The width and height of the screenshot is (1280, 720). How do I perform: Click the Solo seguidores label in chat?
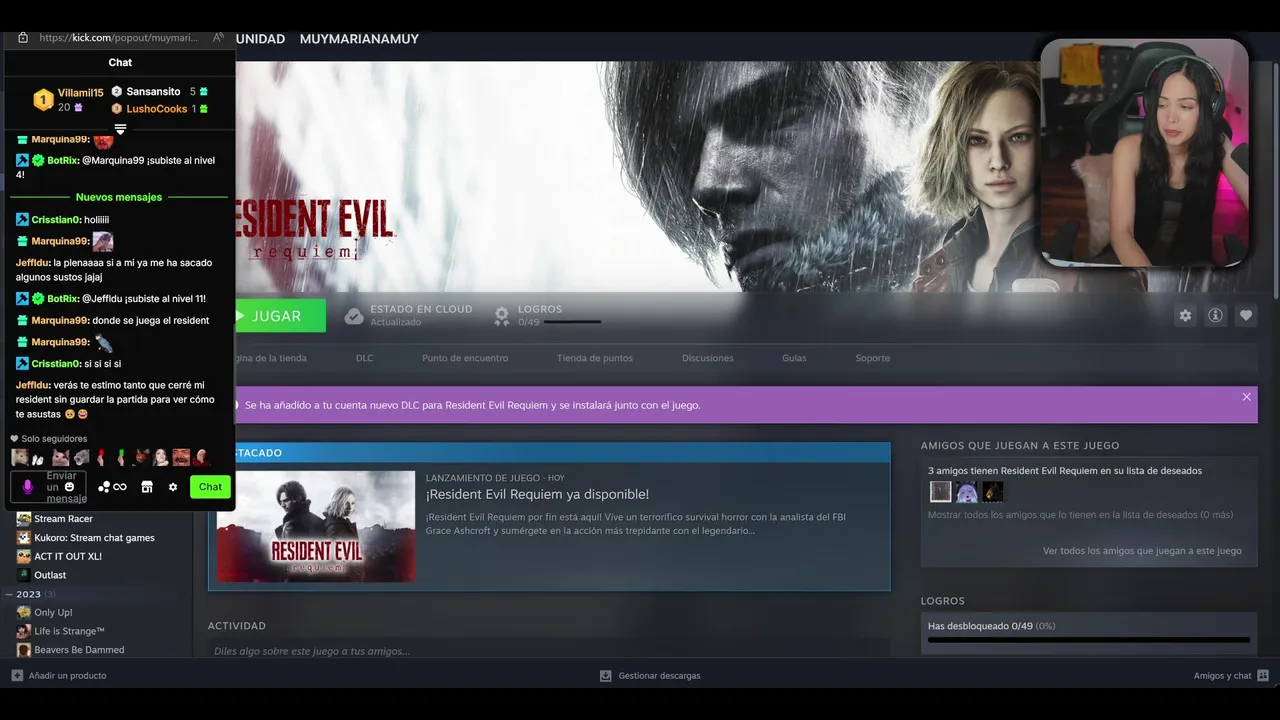pos(54,438)
